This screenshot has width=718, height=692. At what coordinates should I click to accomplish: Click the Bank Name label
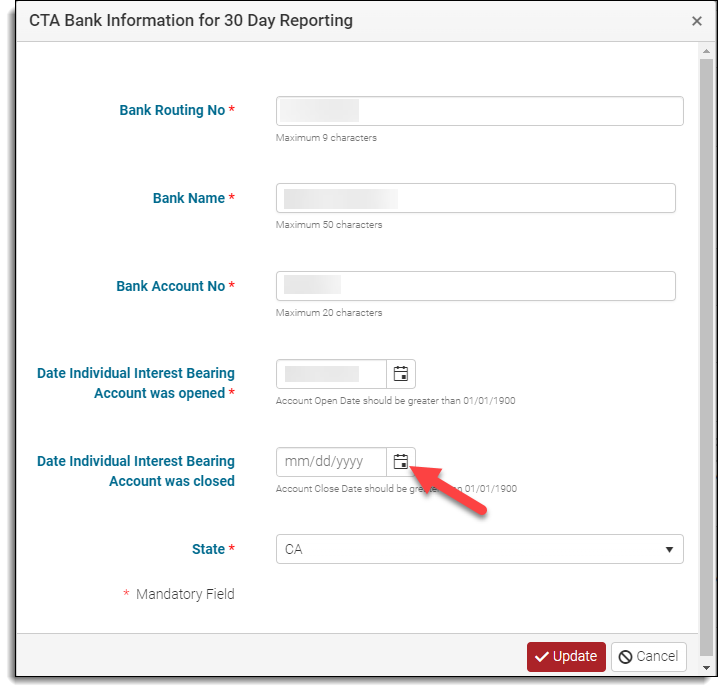[x=189, y=198]
